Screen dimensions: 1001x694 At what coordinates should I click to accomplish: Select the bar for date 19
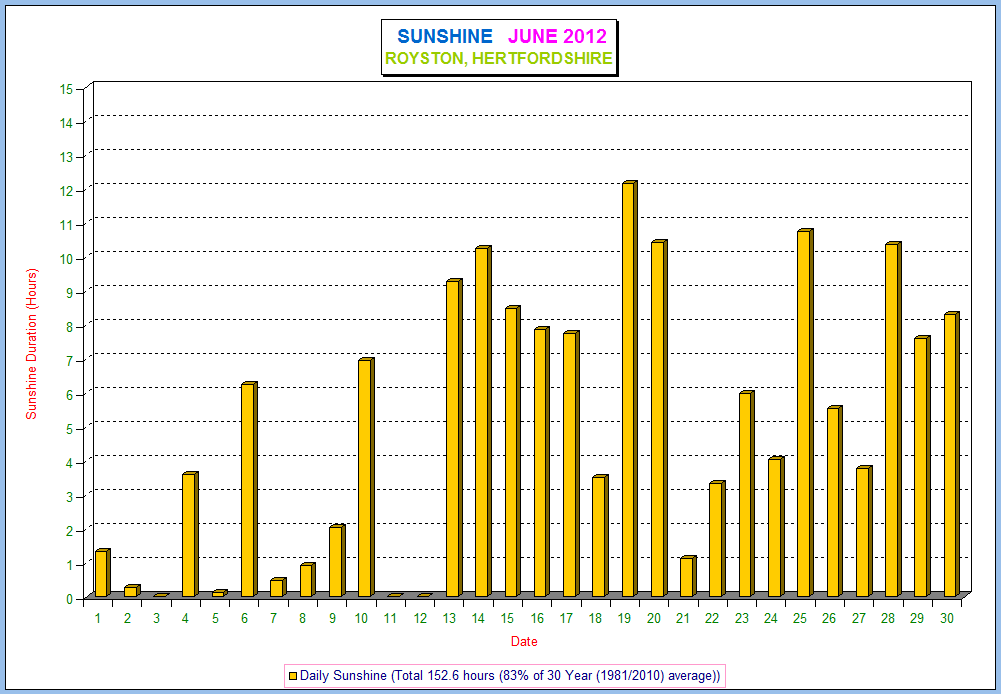[629, 389]
